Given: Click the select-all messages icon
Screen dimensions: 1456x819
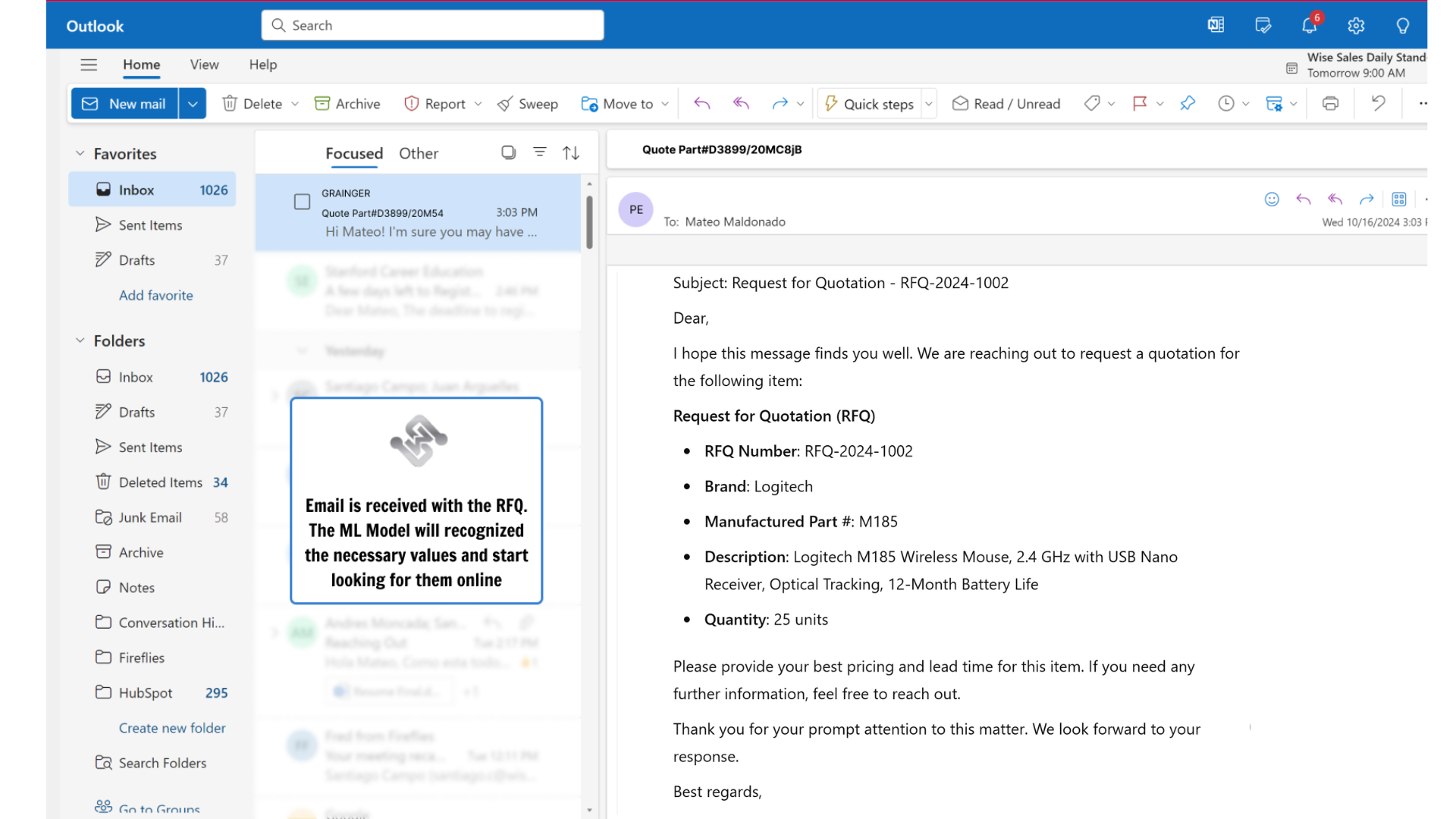Looking at the screenshot, I should (x=508, y=153).
